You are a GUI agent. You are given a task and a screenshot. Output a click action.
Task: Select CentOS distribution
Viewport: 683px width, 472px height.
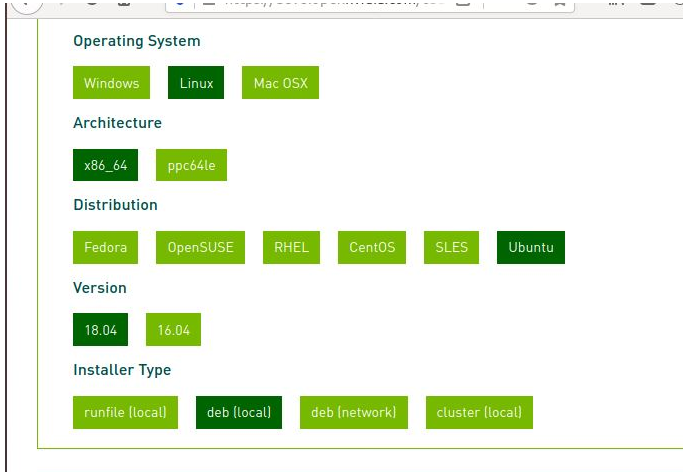tap(372, 247)
